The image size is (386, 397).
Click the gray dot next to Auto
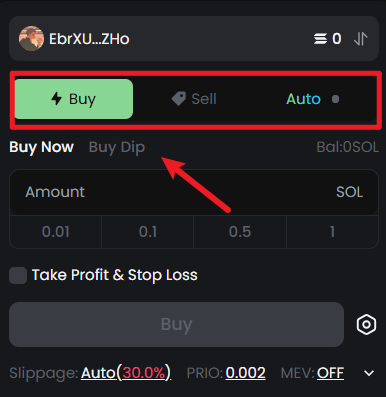point(335,99)
